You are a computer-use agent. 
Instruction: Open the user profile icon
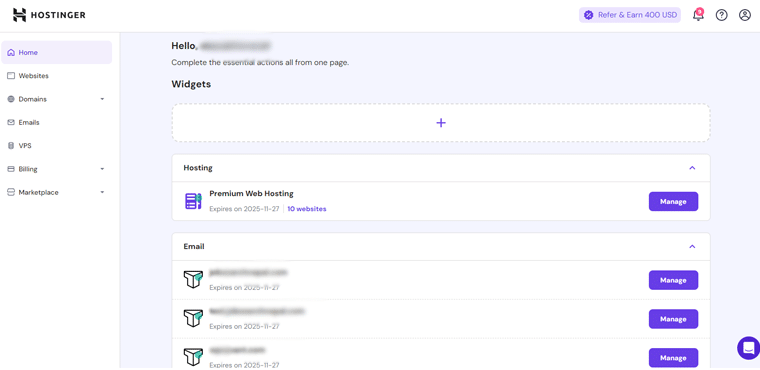click(744, 15)
